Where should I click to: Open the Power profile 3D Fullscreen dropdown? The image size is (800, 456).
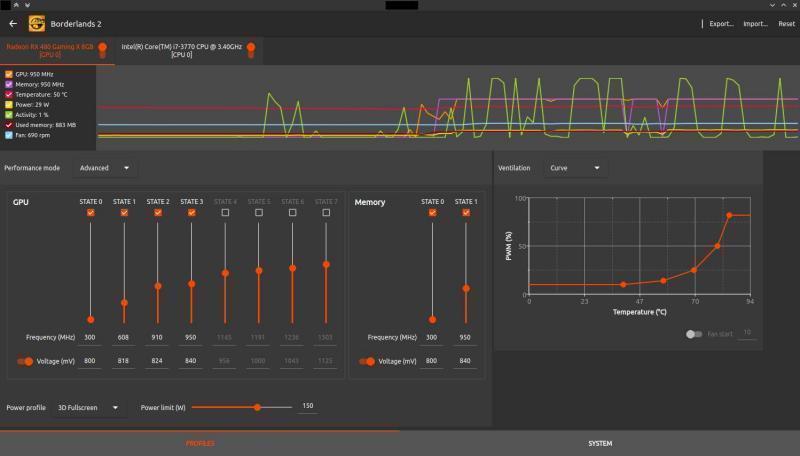pyautogui.click(x=88, y=408)
